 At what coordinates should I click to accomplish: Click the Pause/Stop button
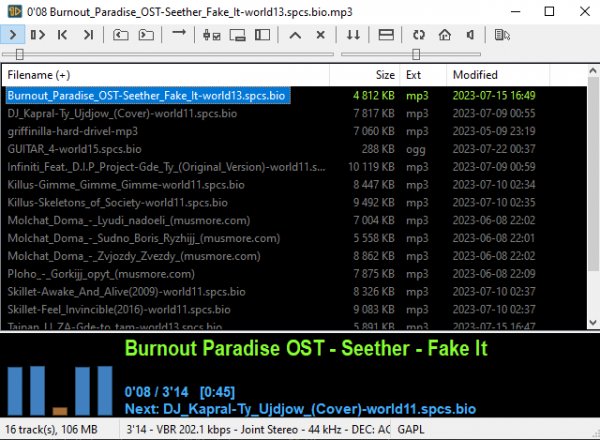point(38,35)
